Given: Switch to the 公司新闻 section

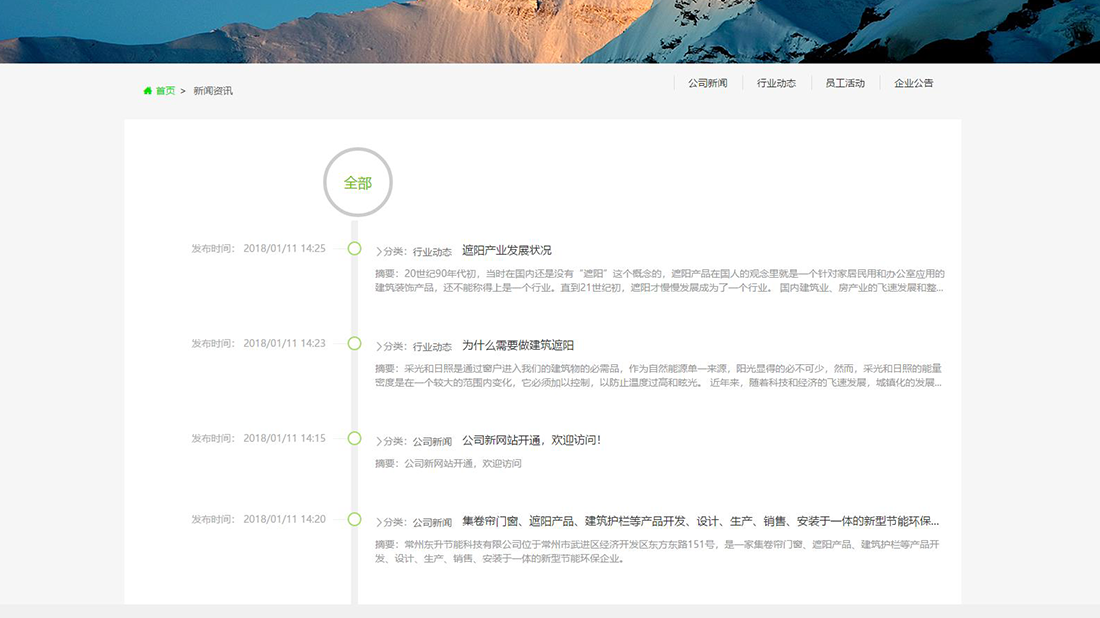Looking at the screenshot, I should [707, 82].
